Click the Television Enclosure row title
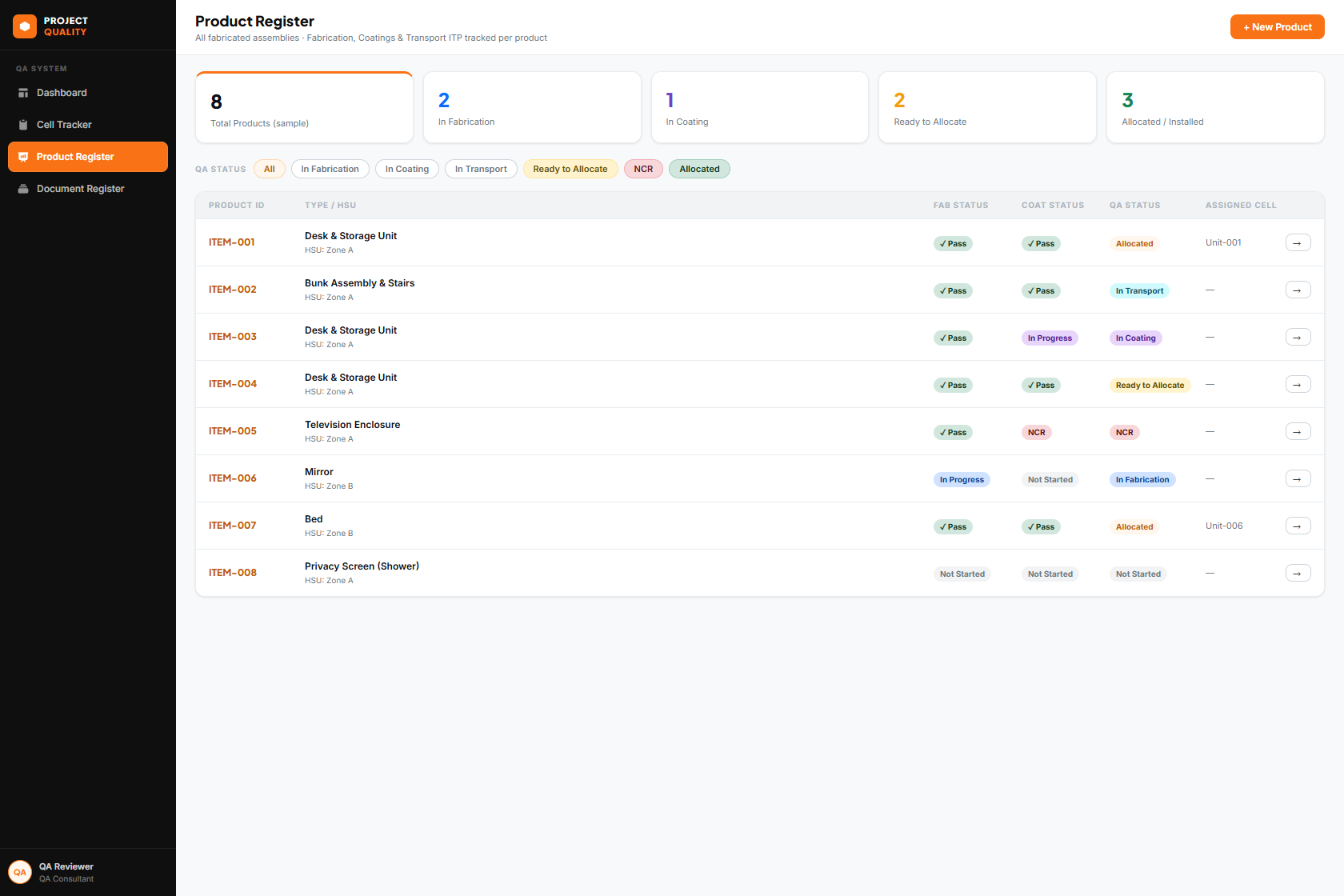The width and height of the screenshot is (1344, 896). point(352,425)
